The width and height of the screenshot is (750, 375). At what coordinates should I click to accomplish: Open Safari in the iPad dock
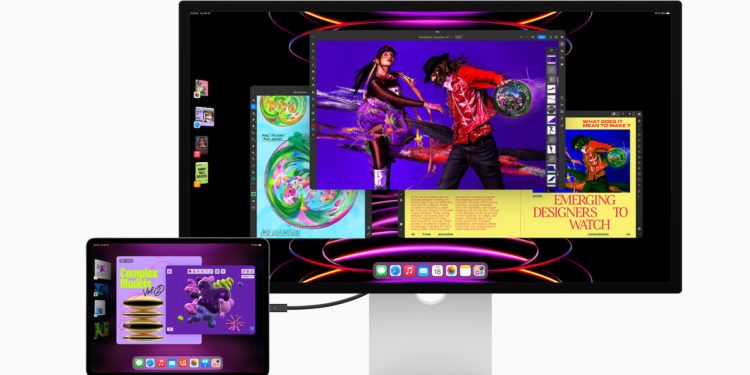[150, 363]
